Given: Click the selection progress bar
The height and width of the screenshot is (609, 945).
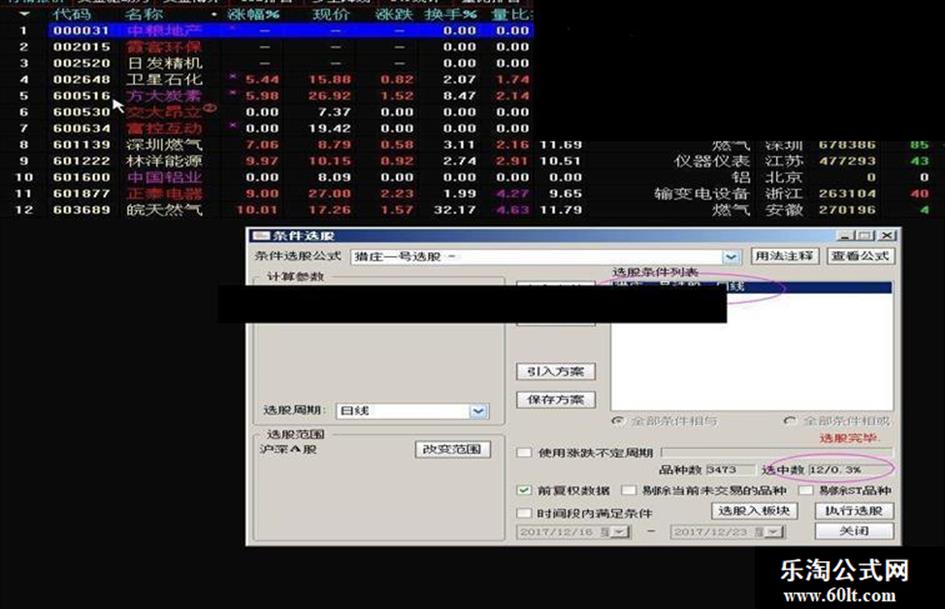Looking at the screenshot, I should [777, 452].
